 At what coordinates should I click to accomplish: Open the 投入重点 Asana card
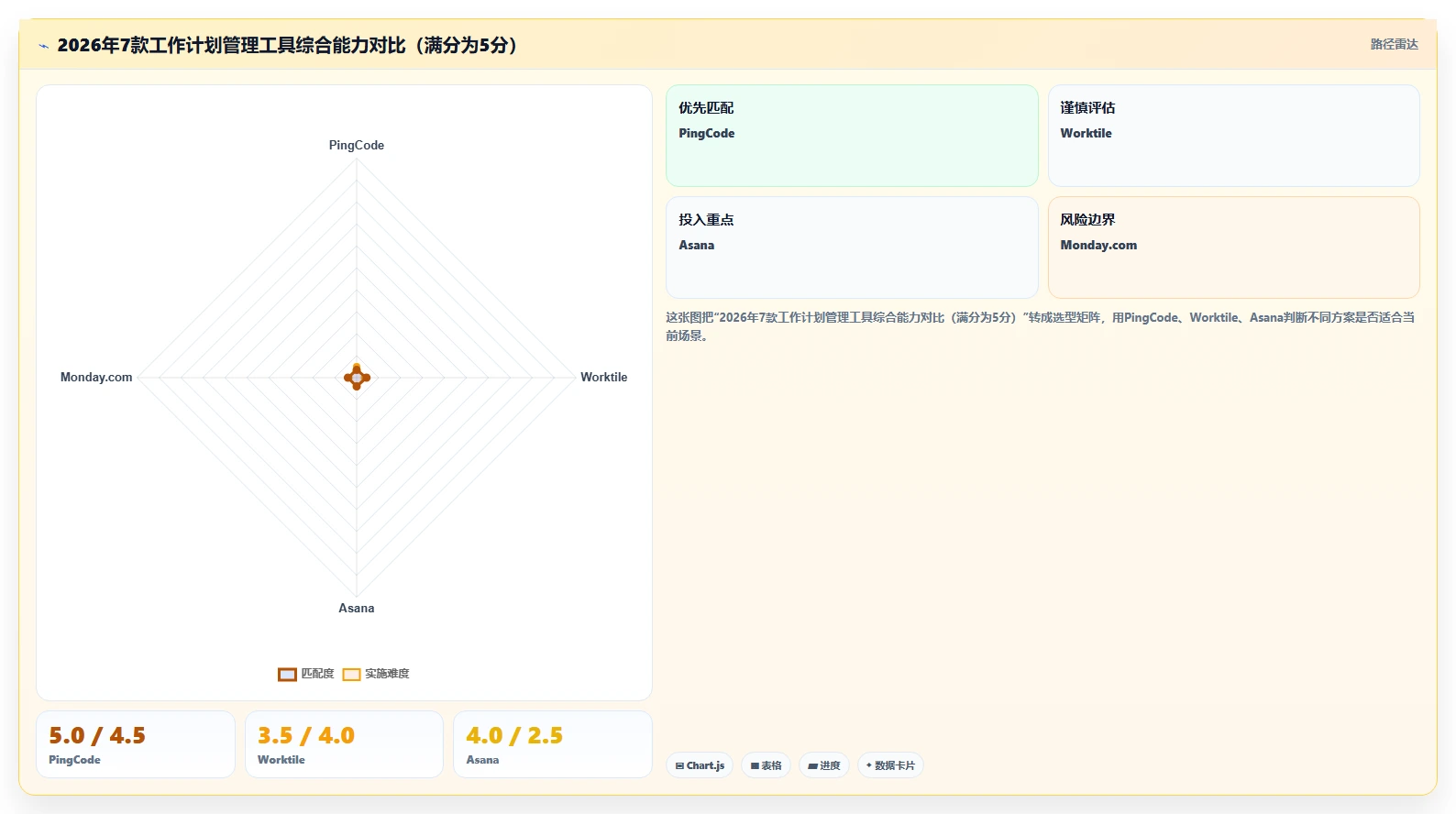852,247
